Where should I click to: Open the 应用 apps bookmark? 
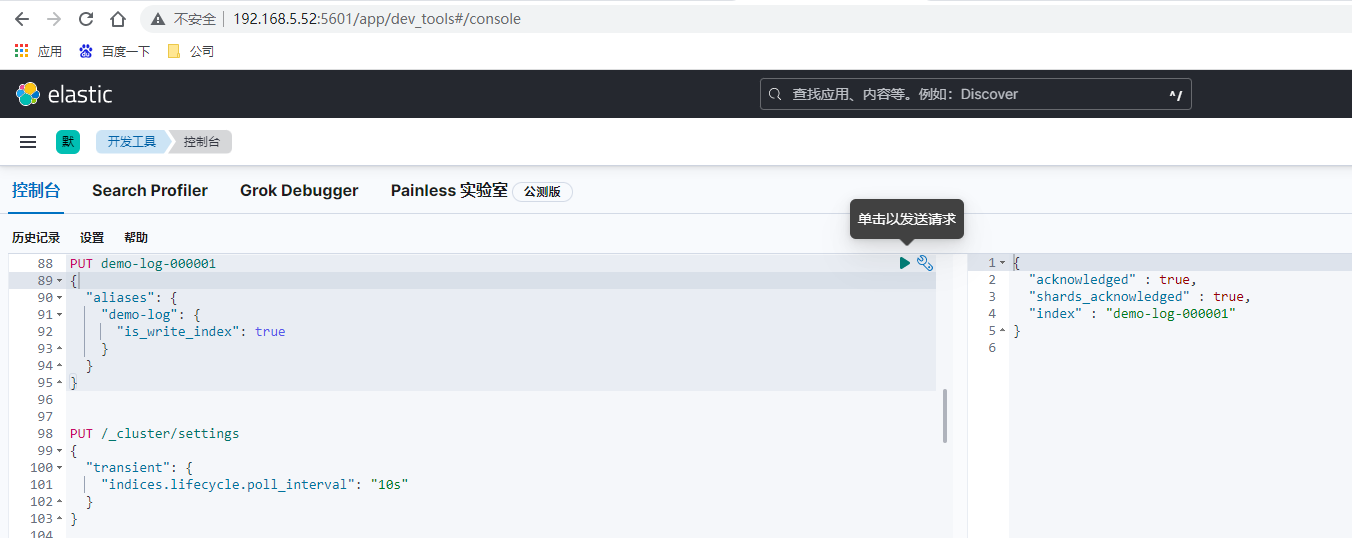click(38, 51)
